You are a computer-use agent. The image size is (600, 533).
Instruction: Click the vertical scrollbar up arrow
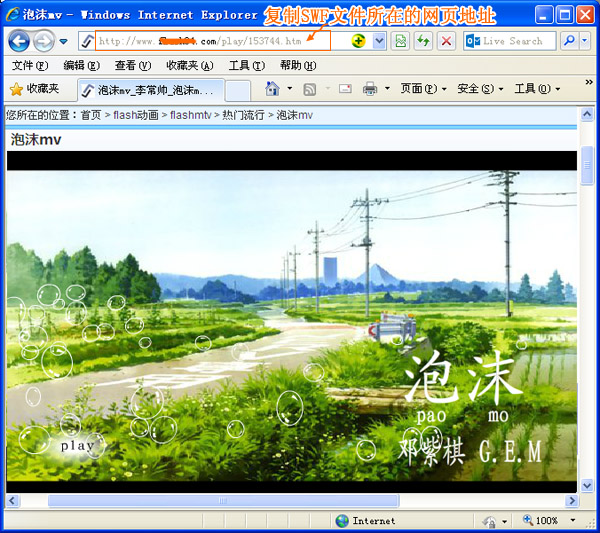point(587,114)
